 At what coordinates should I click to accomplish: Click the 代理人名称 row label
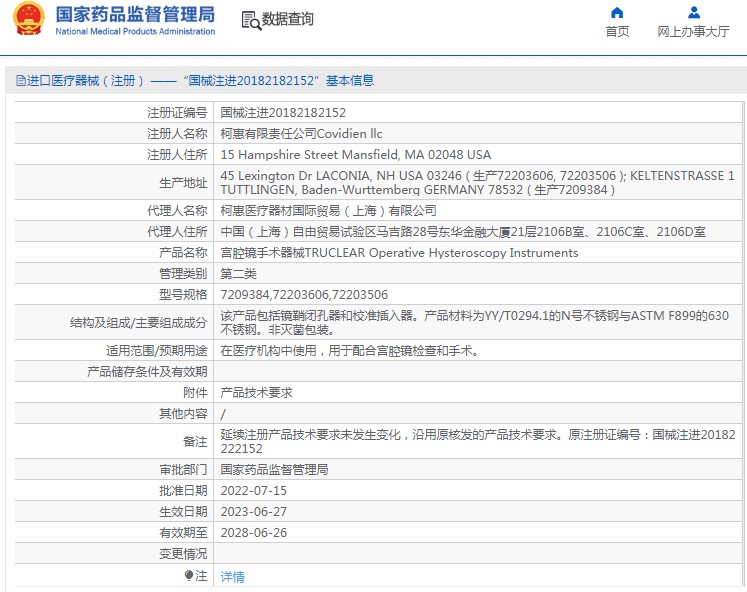[177, 211]
